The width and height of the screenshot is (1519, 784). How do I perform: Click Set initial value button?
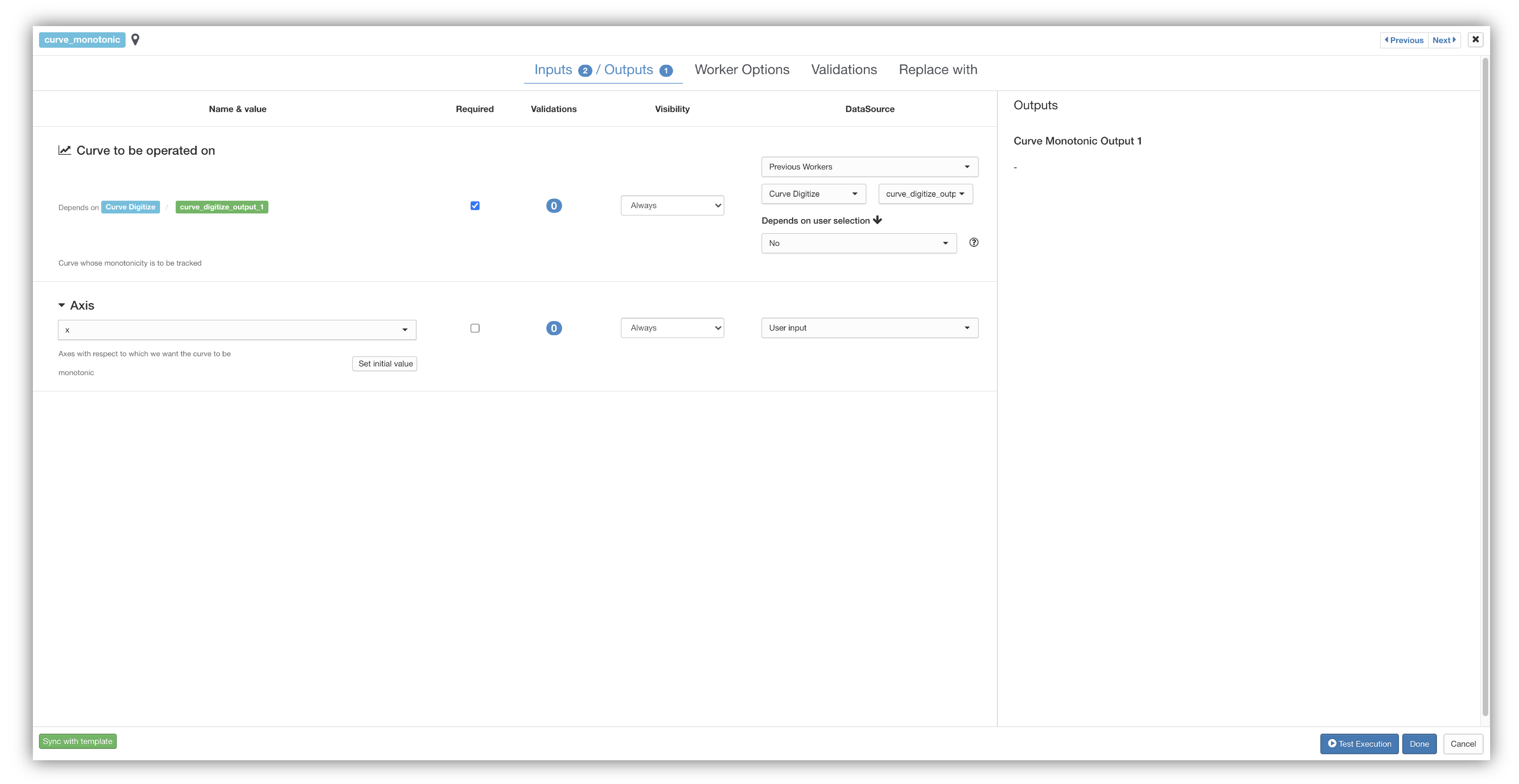384,364
